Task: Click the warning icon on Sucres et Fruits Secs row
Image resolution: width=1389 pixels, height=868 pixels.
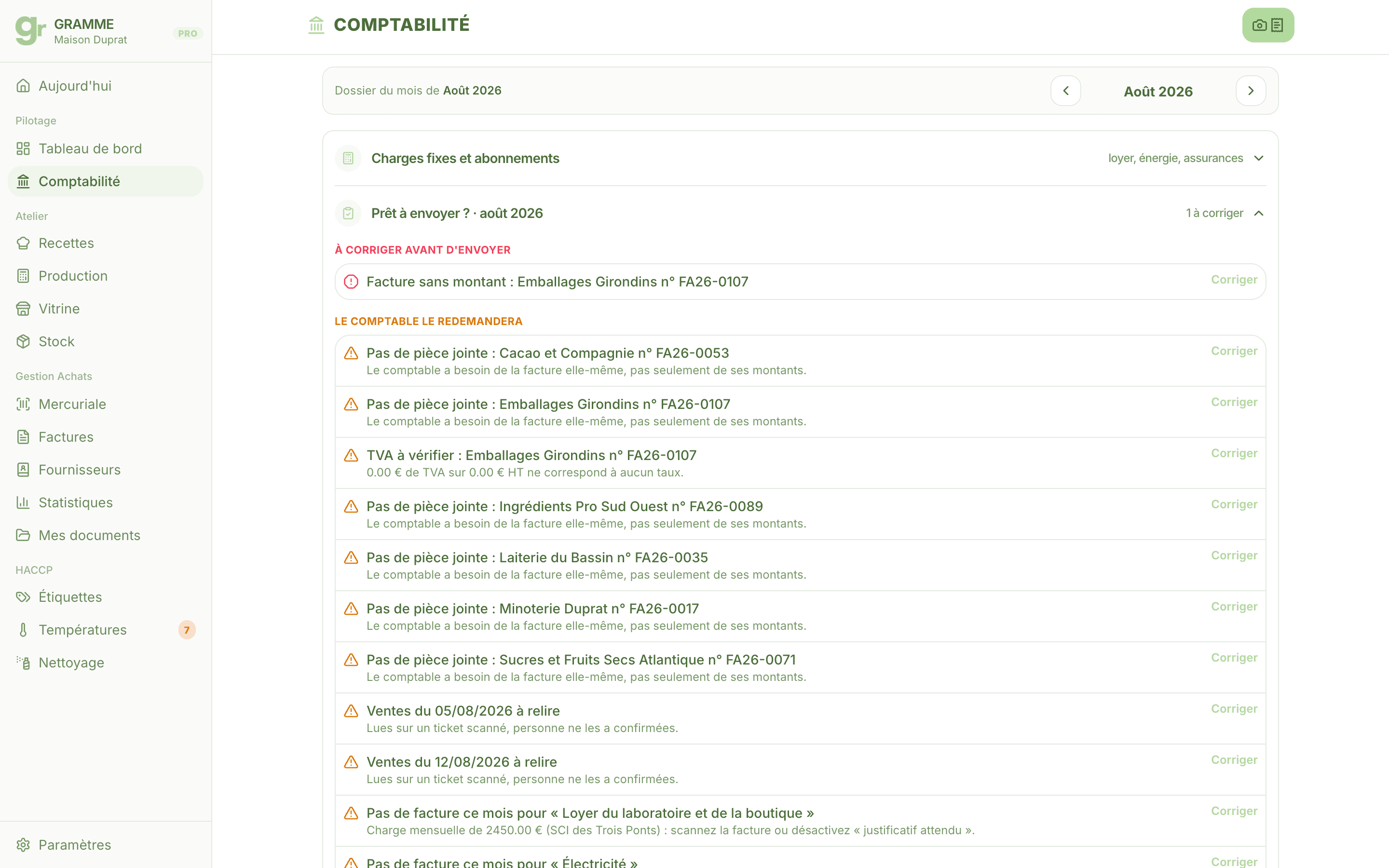Action: pos(351,660)
